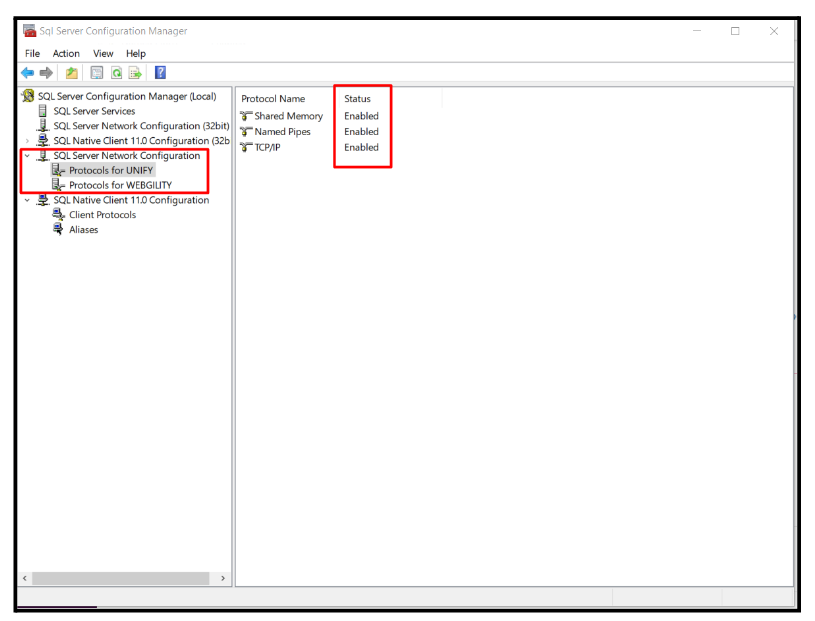
Task: Refresh the view with the Refresh toolbar icon
Action: click(x=116, y=72)
